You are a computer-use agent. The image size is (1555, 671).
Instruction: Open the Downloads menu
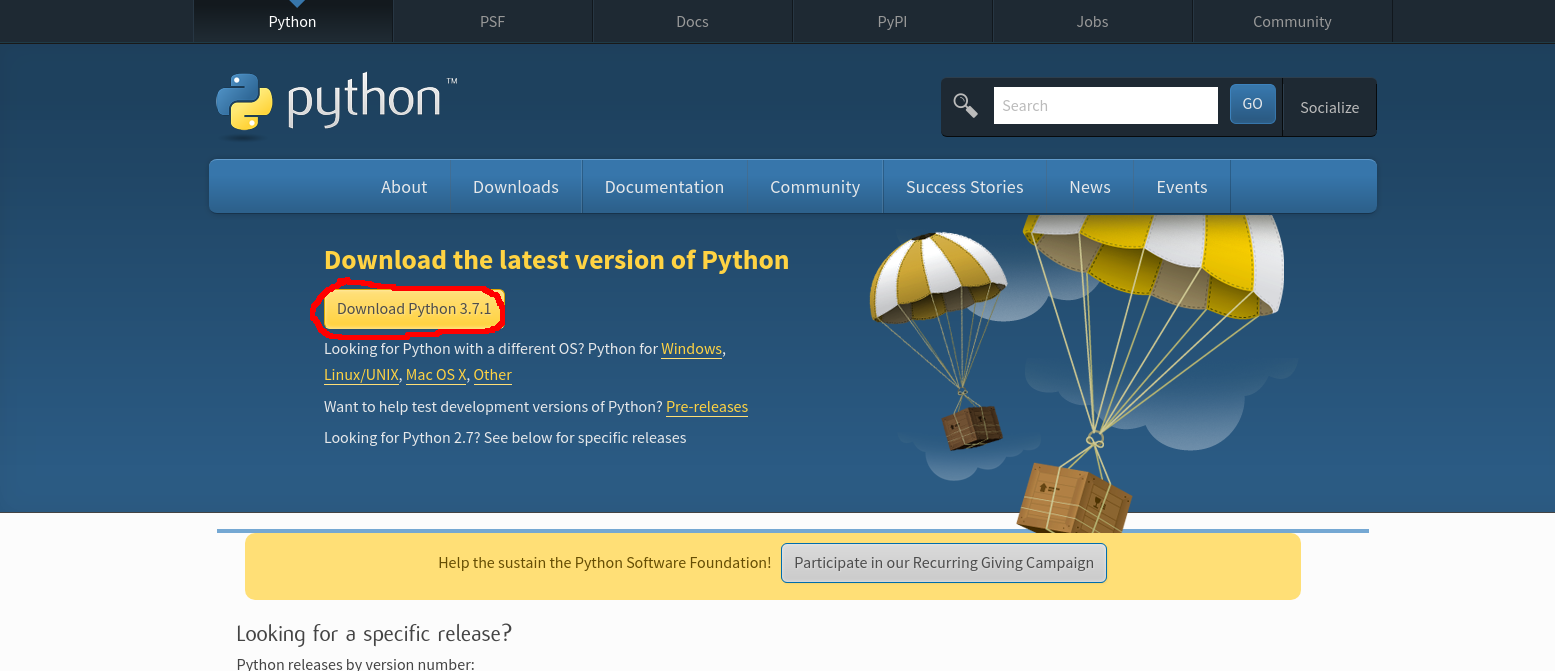(x=516, y=187)
